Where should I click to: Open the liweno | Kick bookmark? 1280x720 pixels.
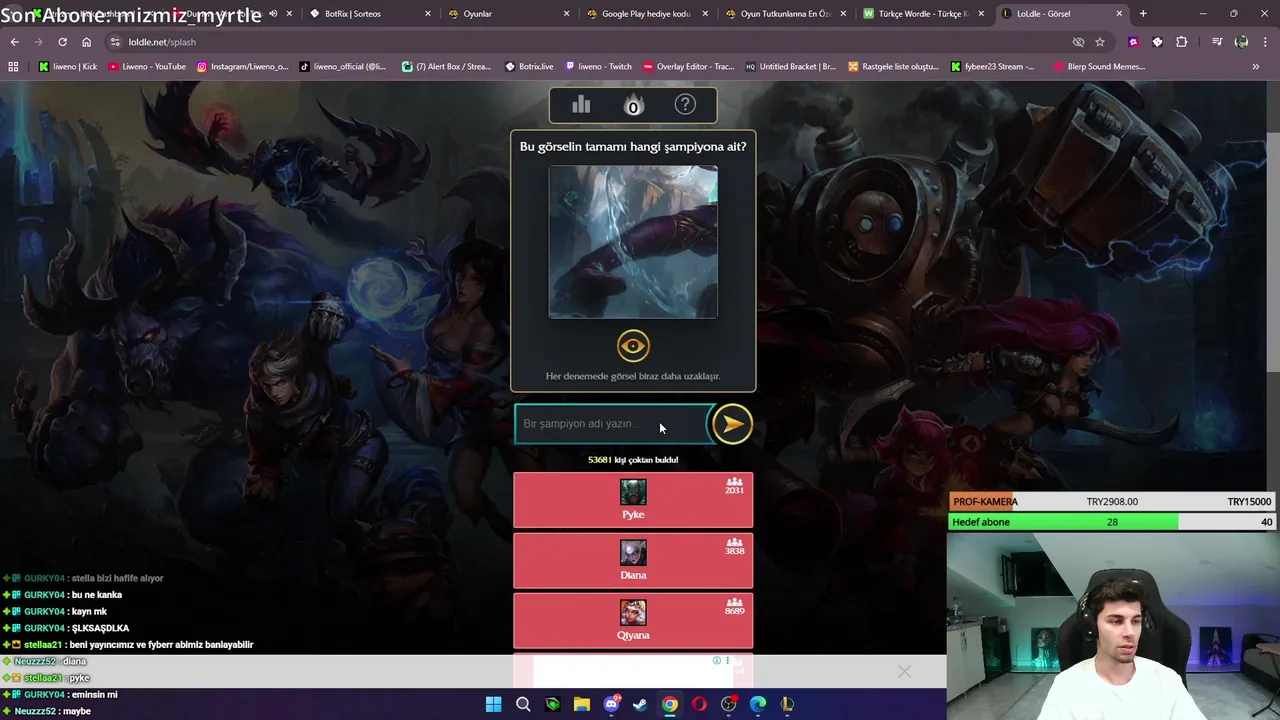[x=67, y=67]
